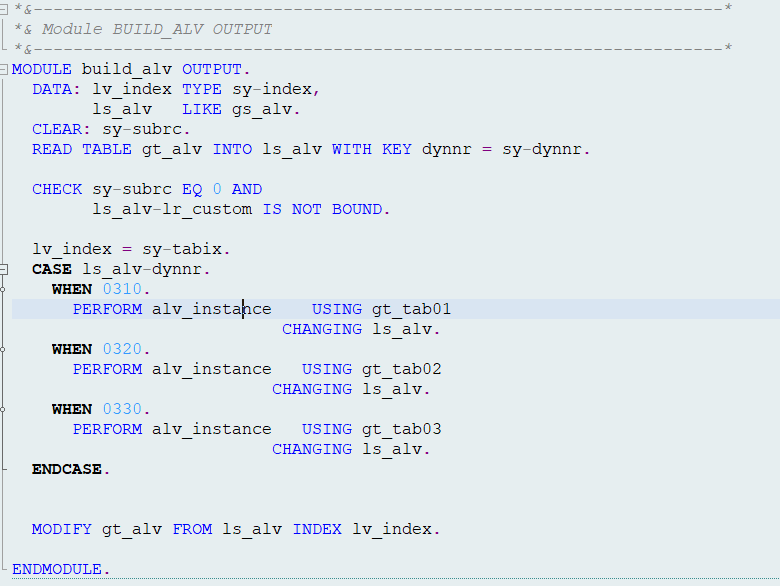Click 'Module BUILD_ALV OUTPUT' comment text
This screenshot has height=586, width=780.
157,29
